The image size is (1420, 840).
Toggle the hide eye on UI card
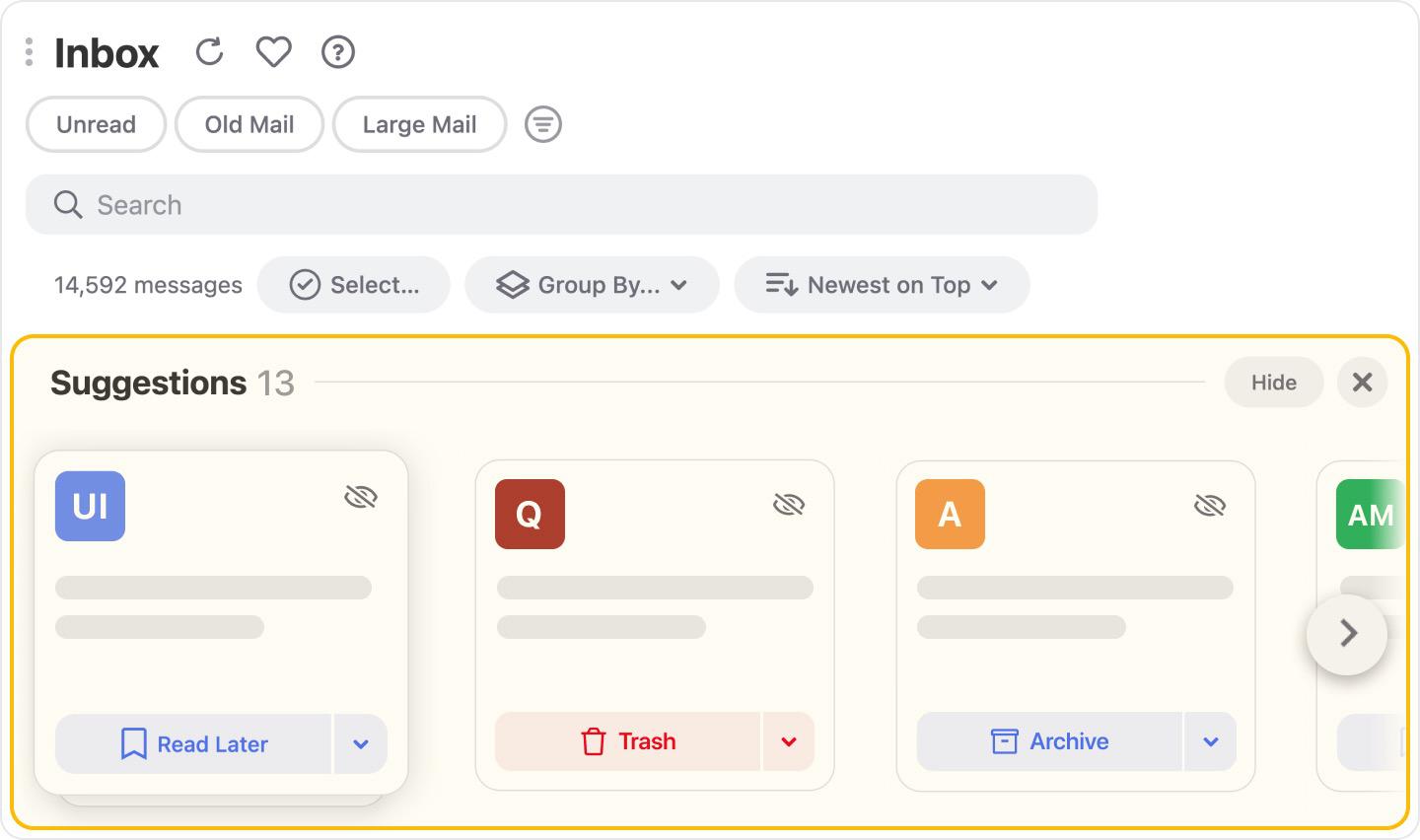pyautogui.click(x=361, y=497)
